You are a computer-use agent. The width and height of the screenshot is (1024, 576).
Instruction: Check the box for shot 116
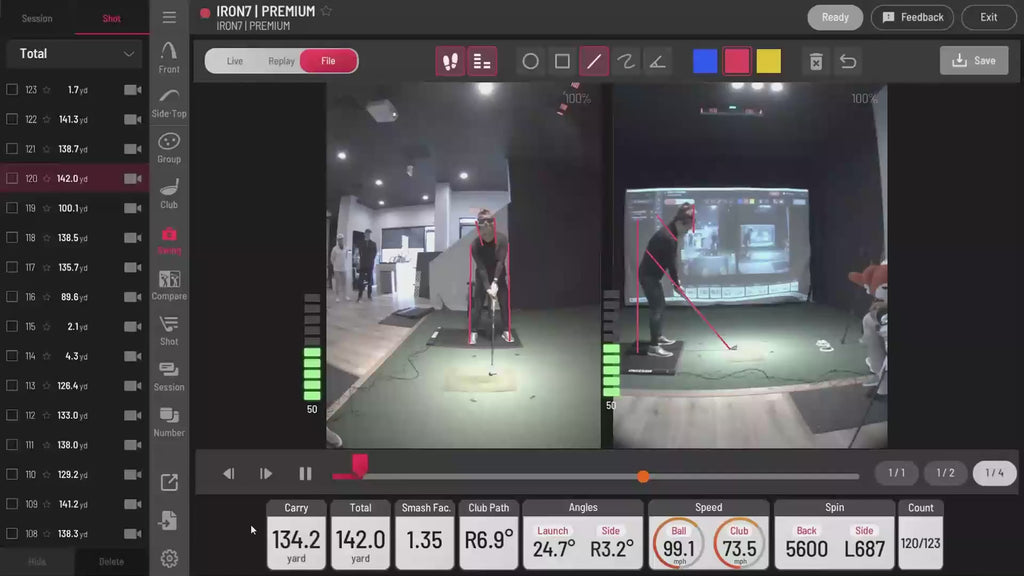tap(12, 296)
